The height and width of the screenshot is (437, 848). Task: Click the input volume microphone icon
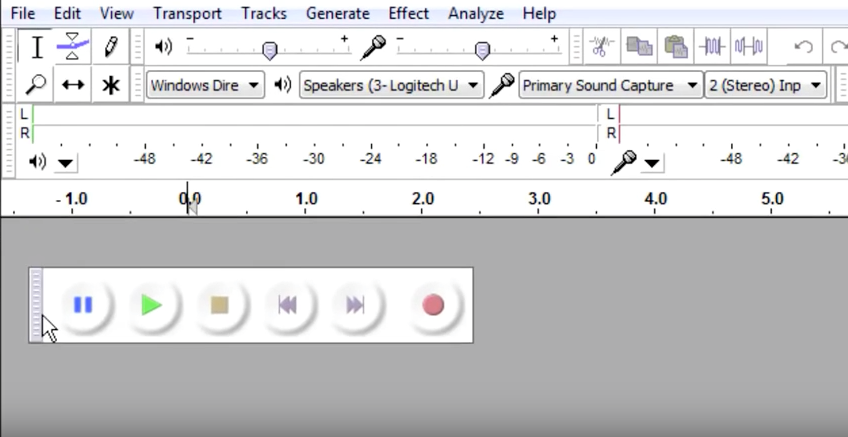[x=373, y=48]
